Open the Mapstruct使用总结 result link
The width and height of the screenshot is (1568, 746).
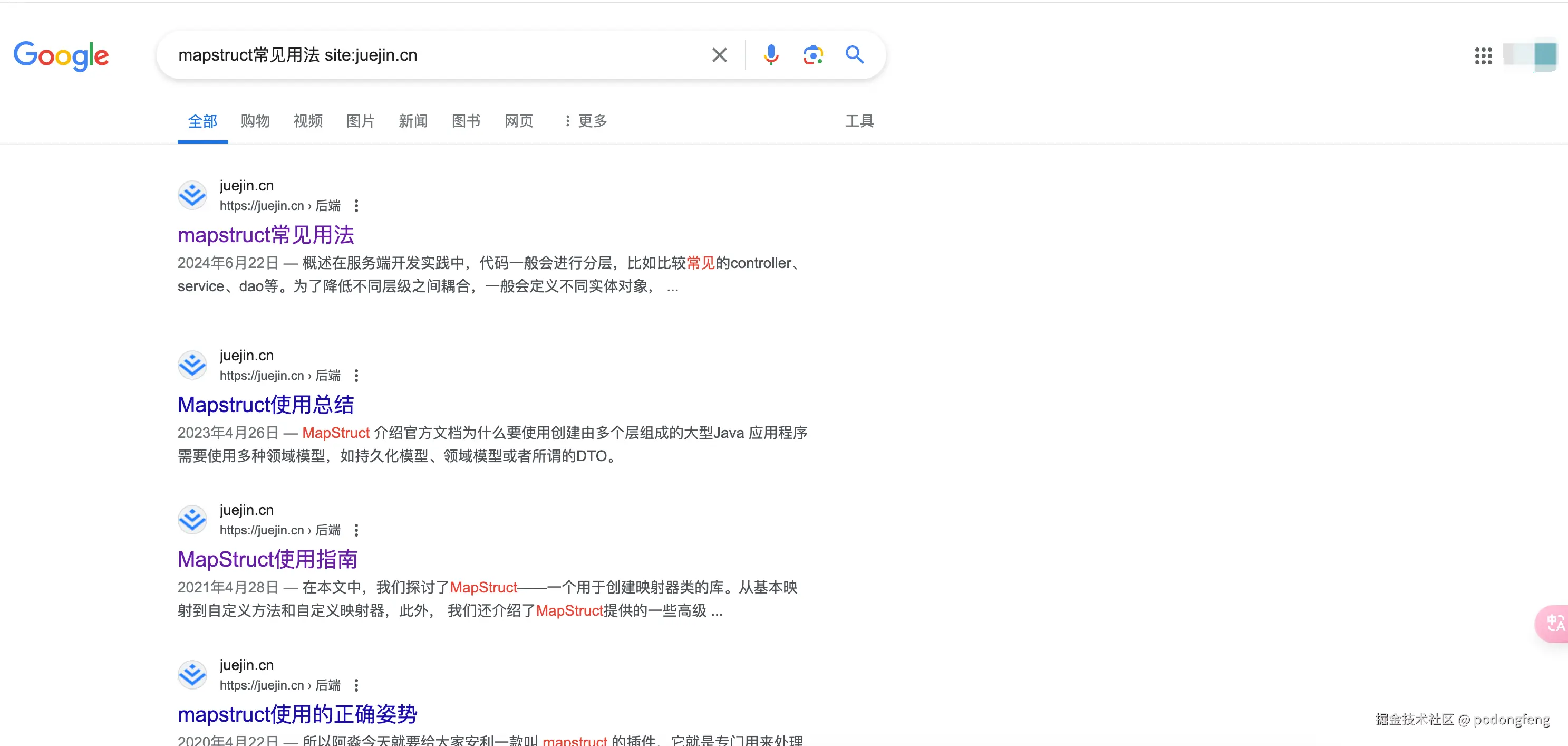click(265, 405)
